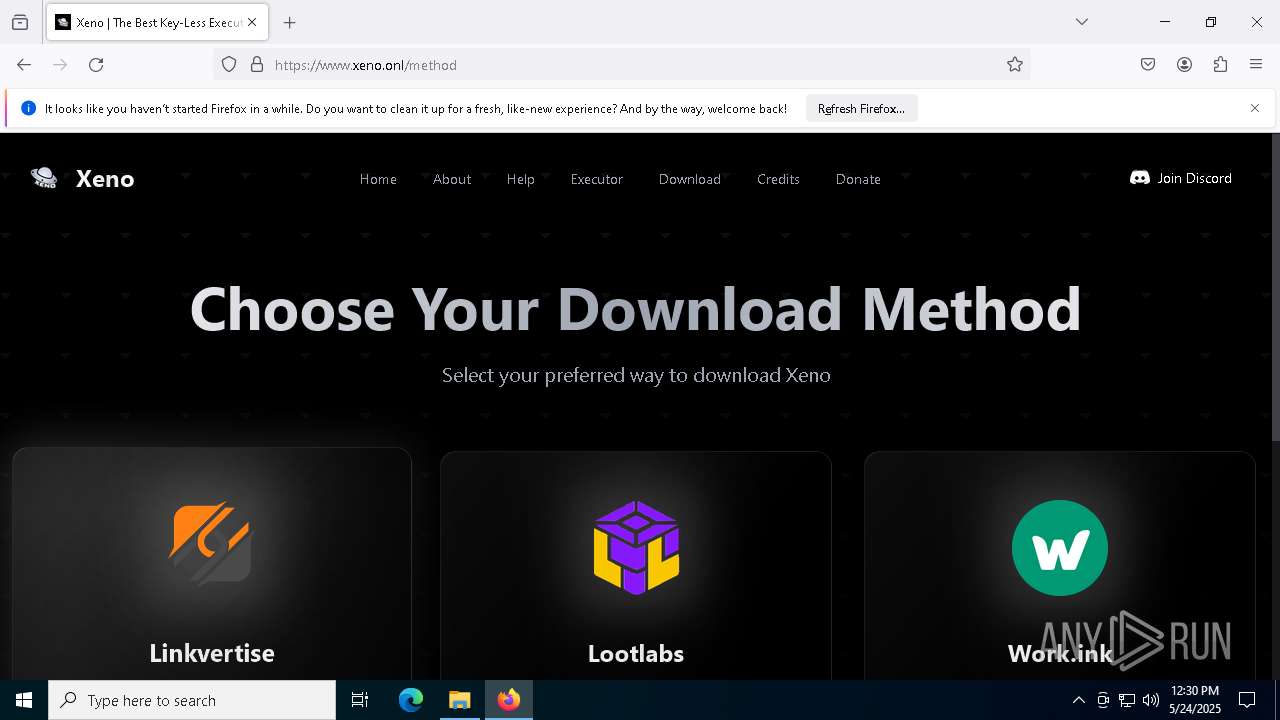Open a new browser tab

(290, 22)
